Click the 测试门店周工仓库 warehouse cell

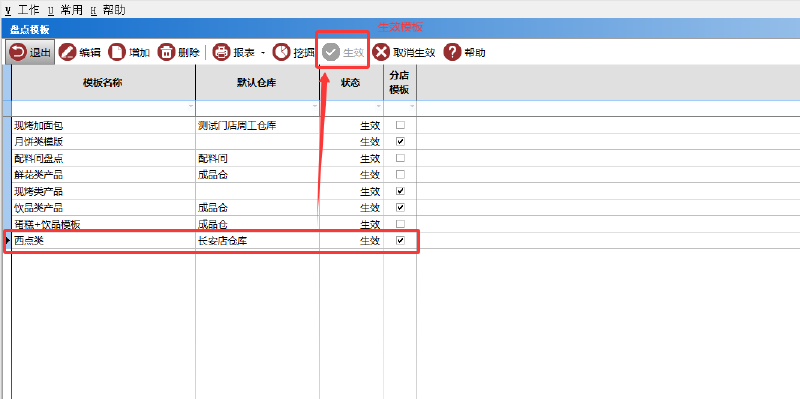(258, 125)
